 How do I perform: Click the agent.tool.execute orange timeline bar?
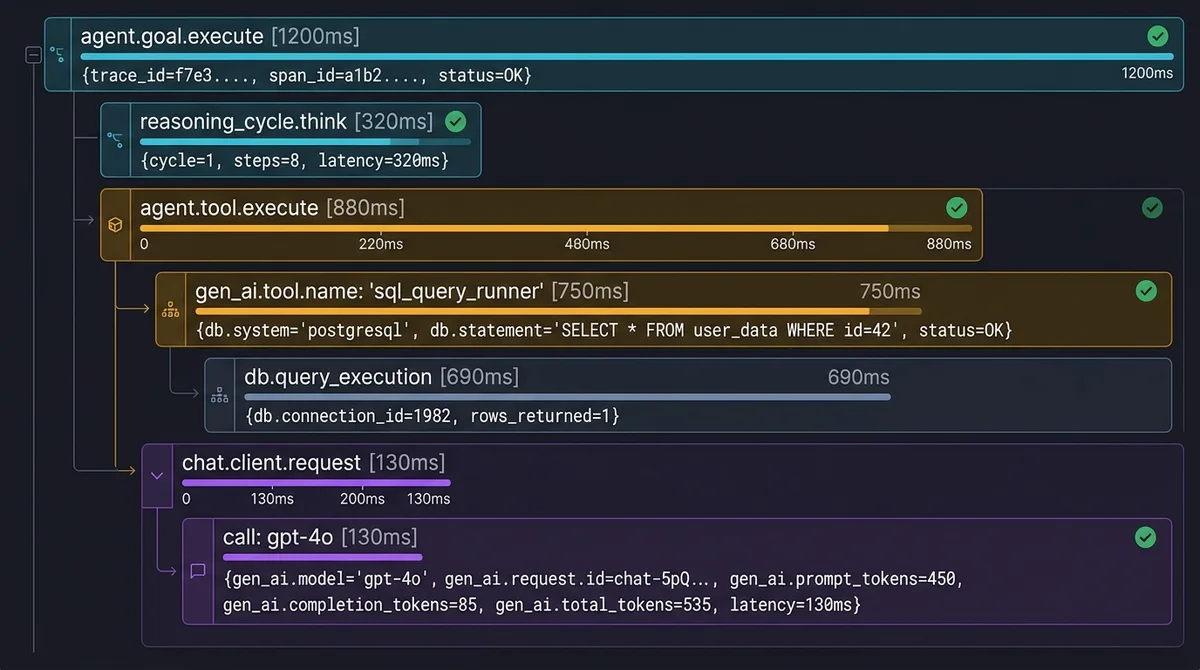(x=555, y=228)
